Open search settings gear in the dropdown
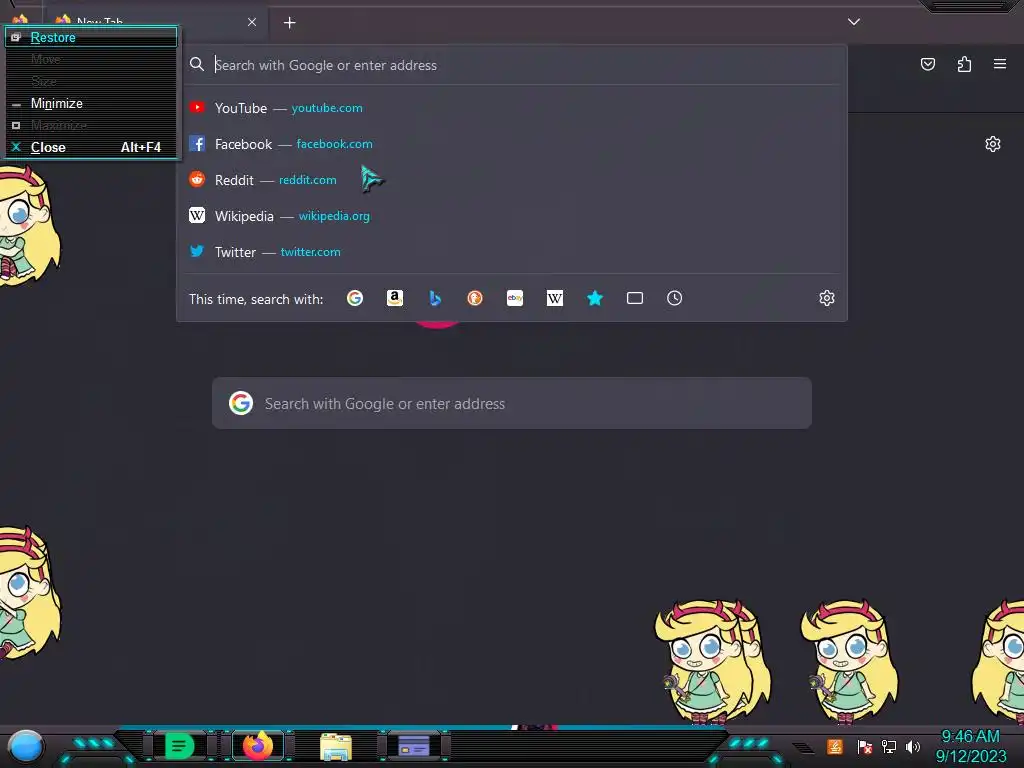This screenshot has width=1024, height=768. (x=827, y=298)
